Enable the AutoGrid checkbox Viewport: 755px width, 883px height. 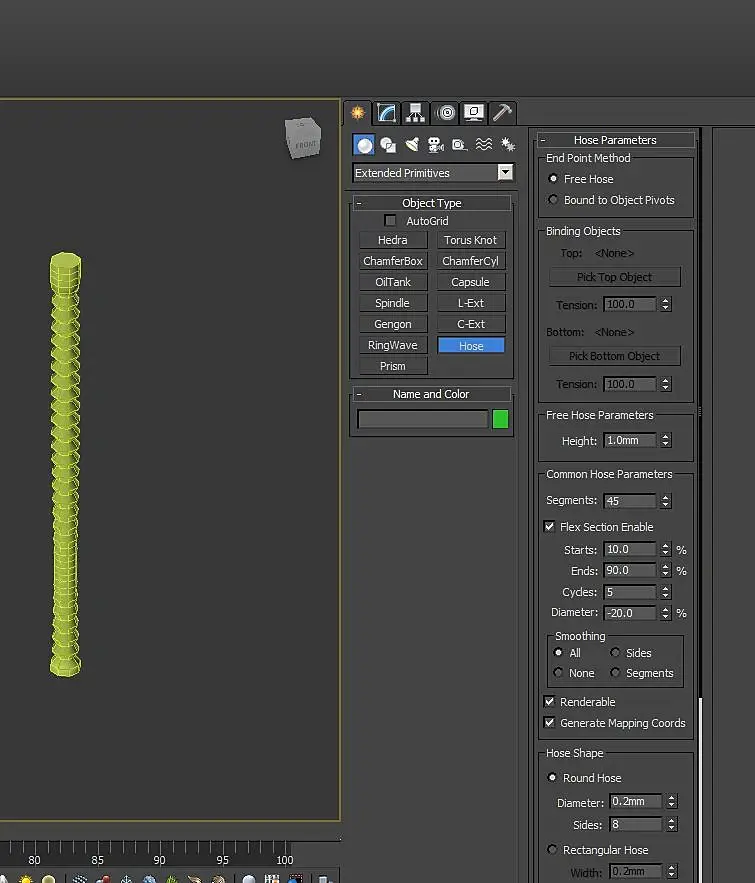pos(391,221)
